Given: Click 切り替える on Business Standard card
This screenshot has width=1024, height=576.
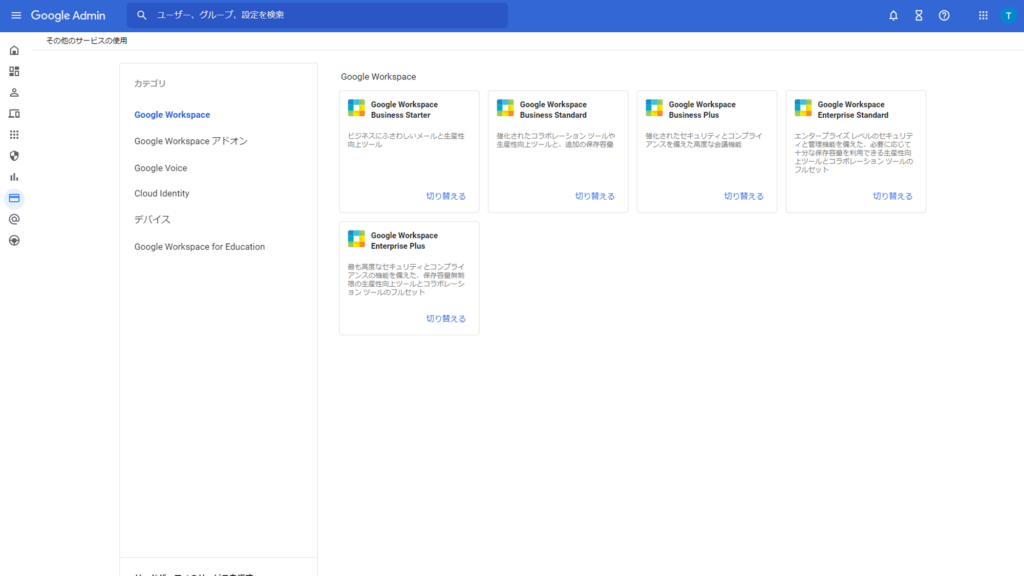Looking at the screenshot, I should 595,196.
